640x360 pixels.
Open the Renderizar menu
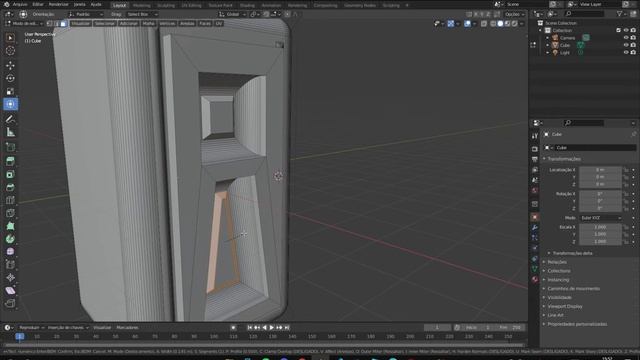click(59, 4)
